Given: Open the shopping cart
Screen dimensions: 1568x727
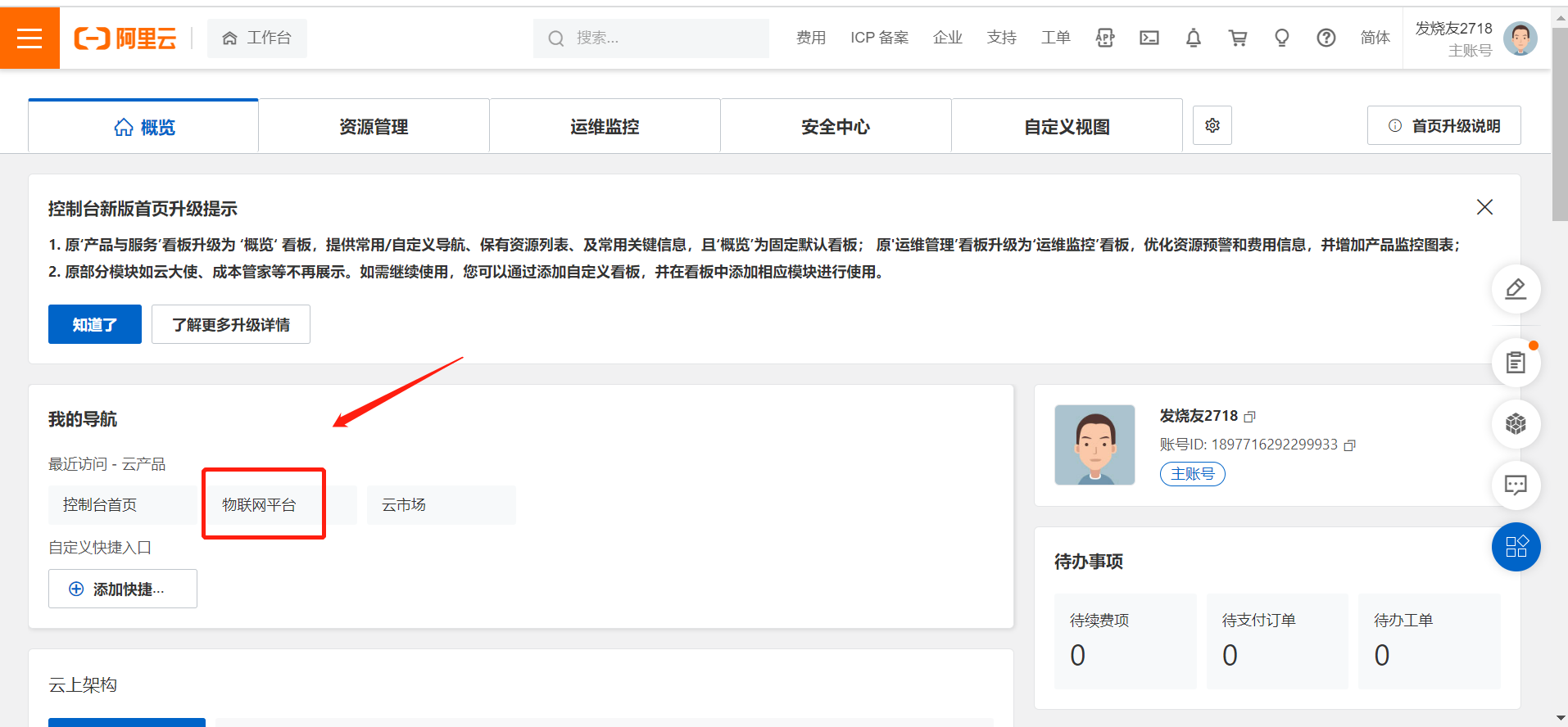Looking at the screenshot, I should click(1238, 38).
